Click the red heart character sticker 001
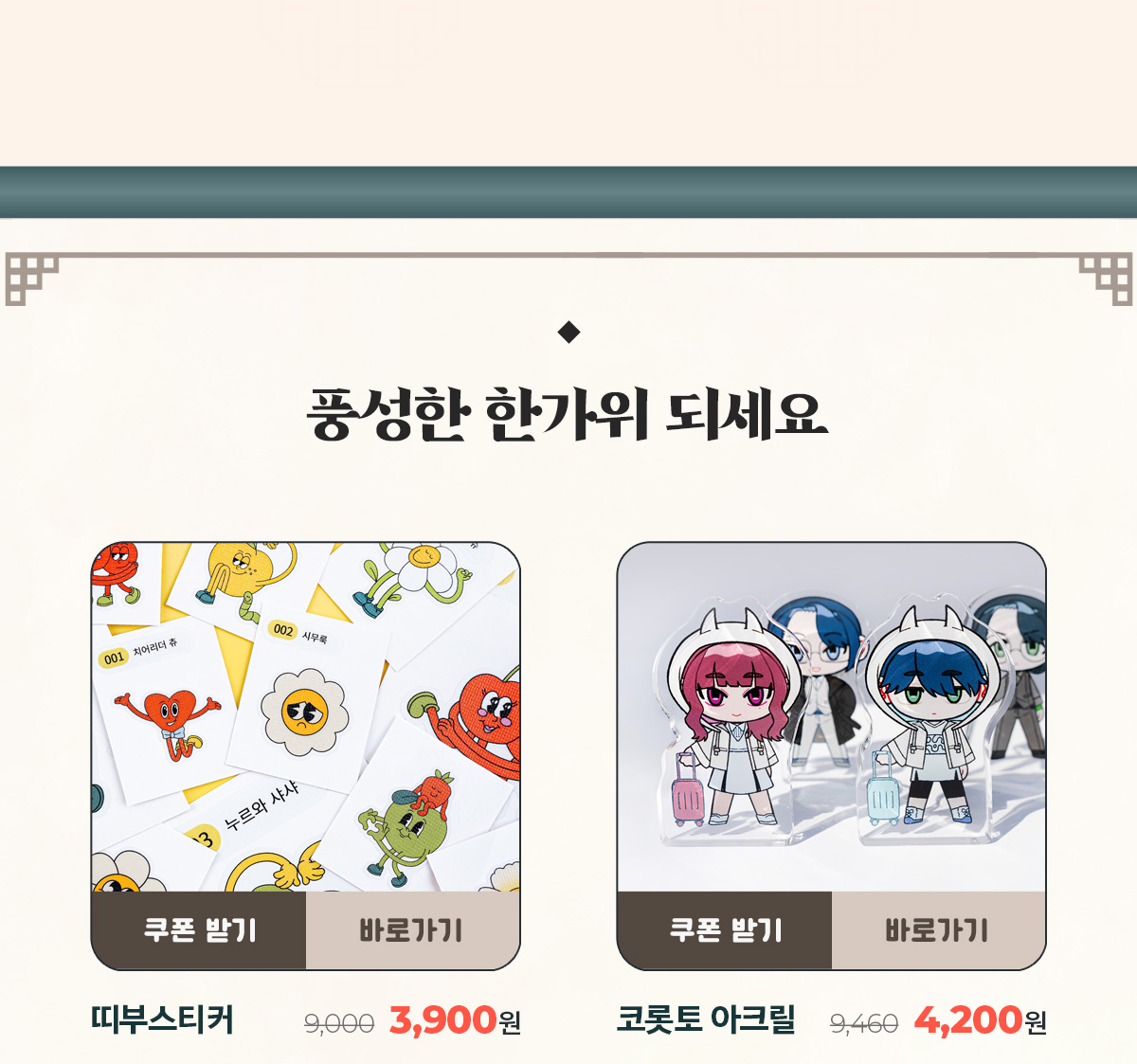The image size is (1137, 1064). coord(167,724)
